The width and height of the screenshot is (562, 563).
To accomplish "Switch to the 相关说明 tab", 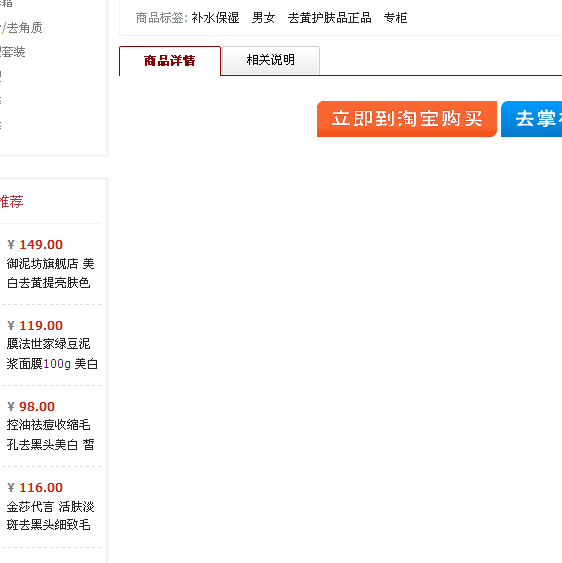I will (x=271, y=60).
